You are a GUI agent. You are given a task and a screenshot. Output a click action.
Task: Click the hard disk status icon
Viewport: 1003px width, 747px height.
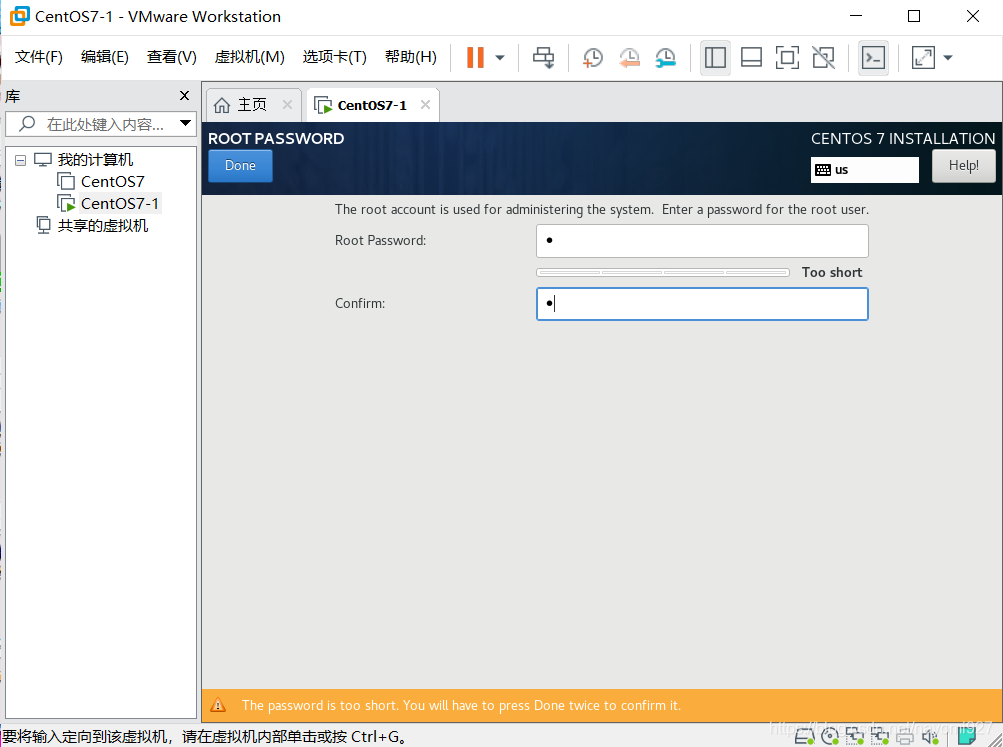804,737
